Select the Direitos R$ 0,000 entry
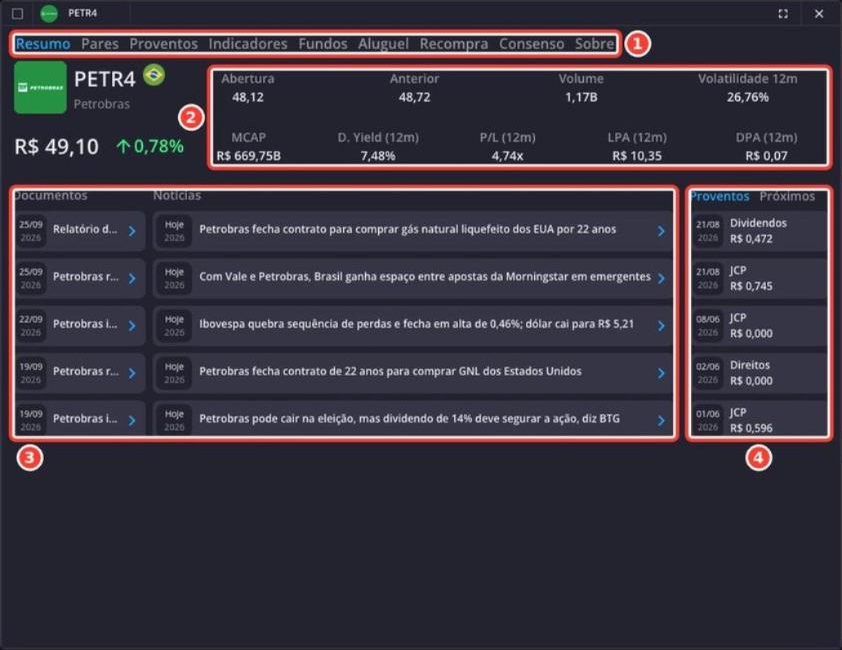This screenshot has height=650, width=842. (x=759, y=373)
